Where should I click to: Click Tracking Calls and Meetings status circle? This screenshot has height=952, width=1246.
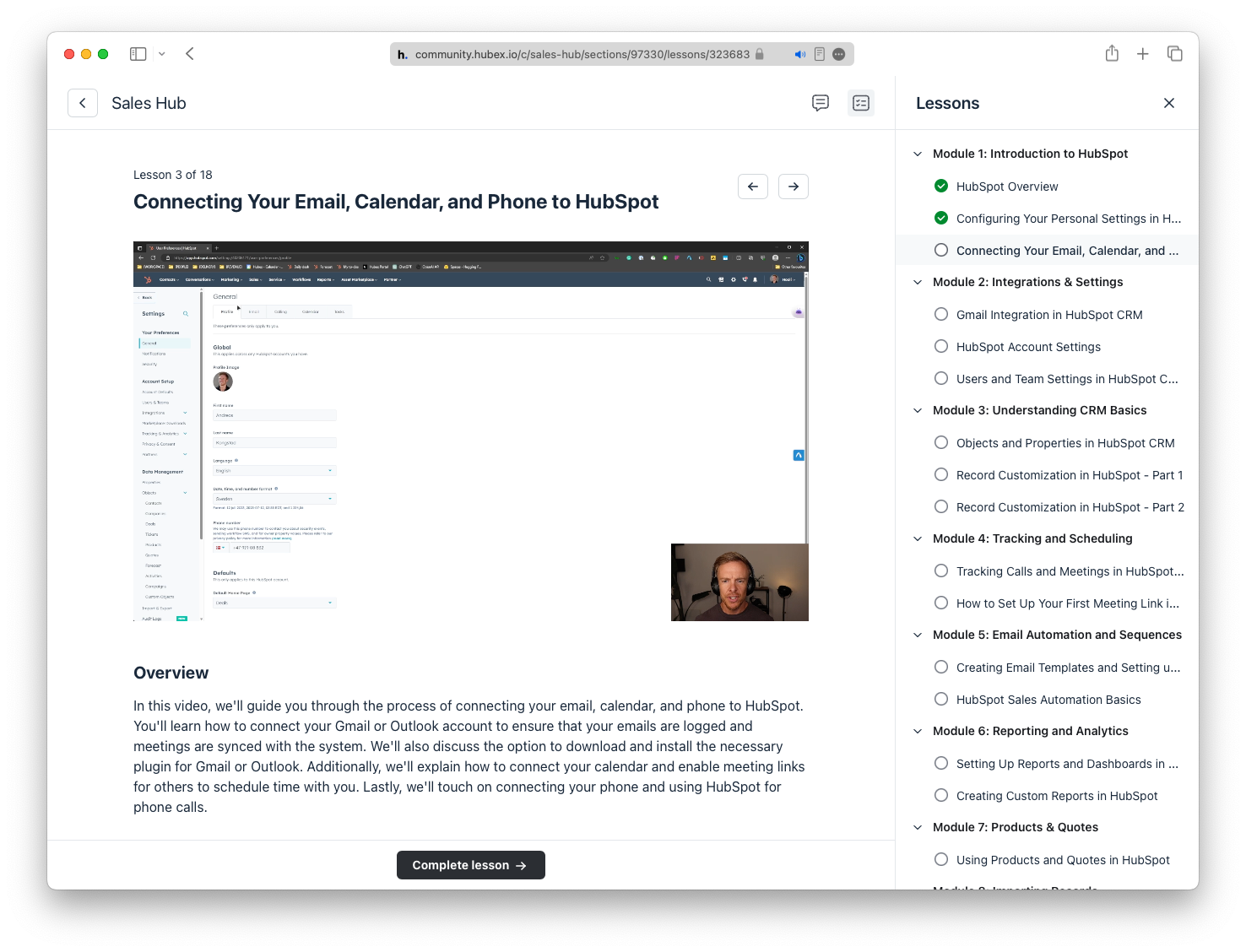tap(941, 571)
